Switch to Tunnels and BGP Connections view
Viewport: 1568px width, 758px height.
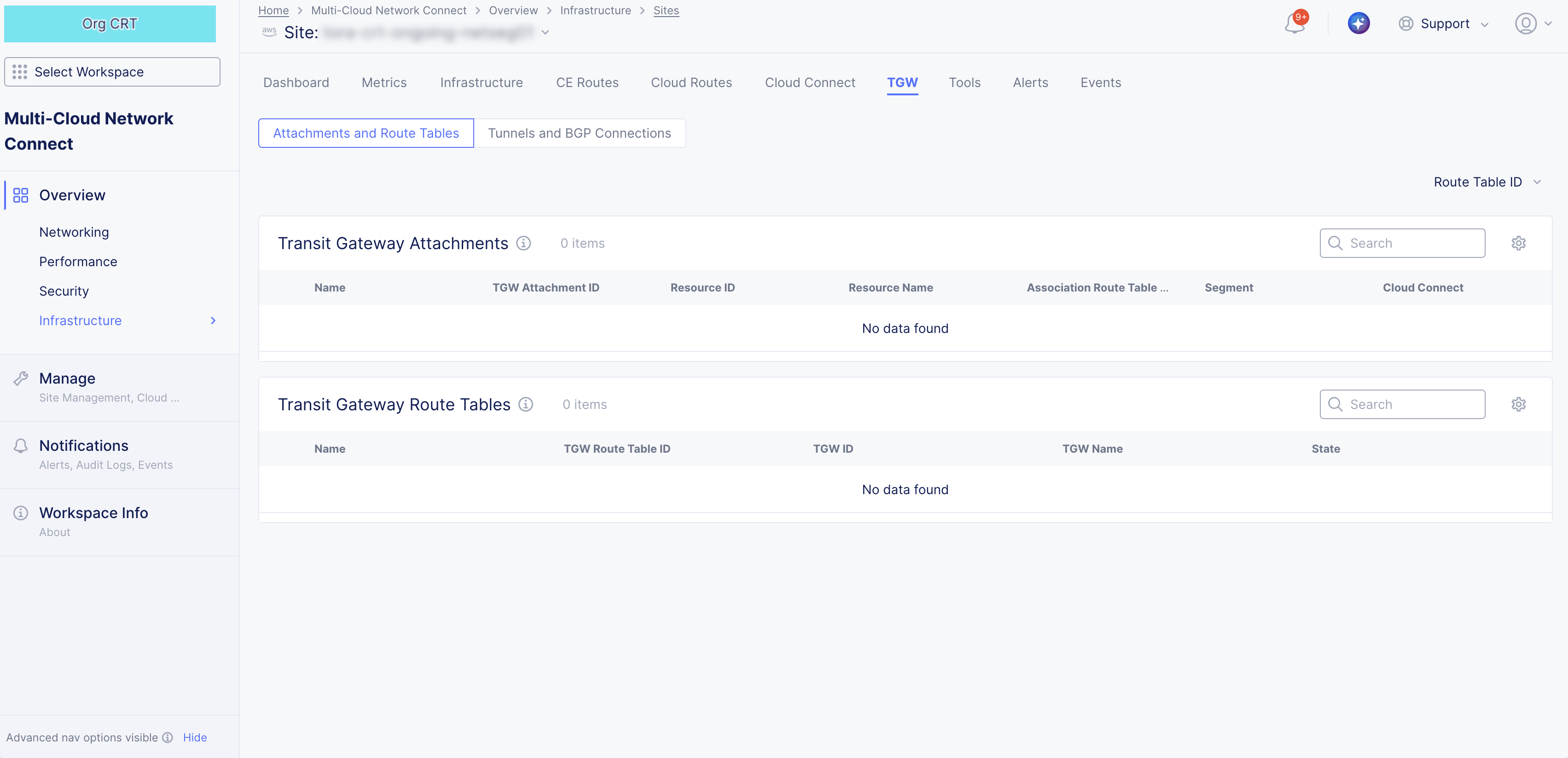(x=579, y=134)
